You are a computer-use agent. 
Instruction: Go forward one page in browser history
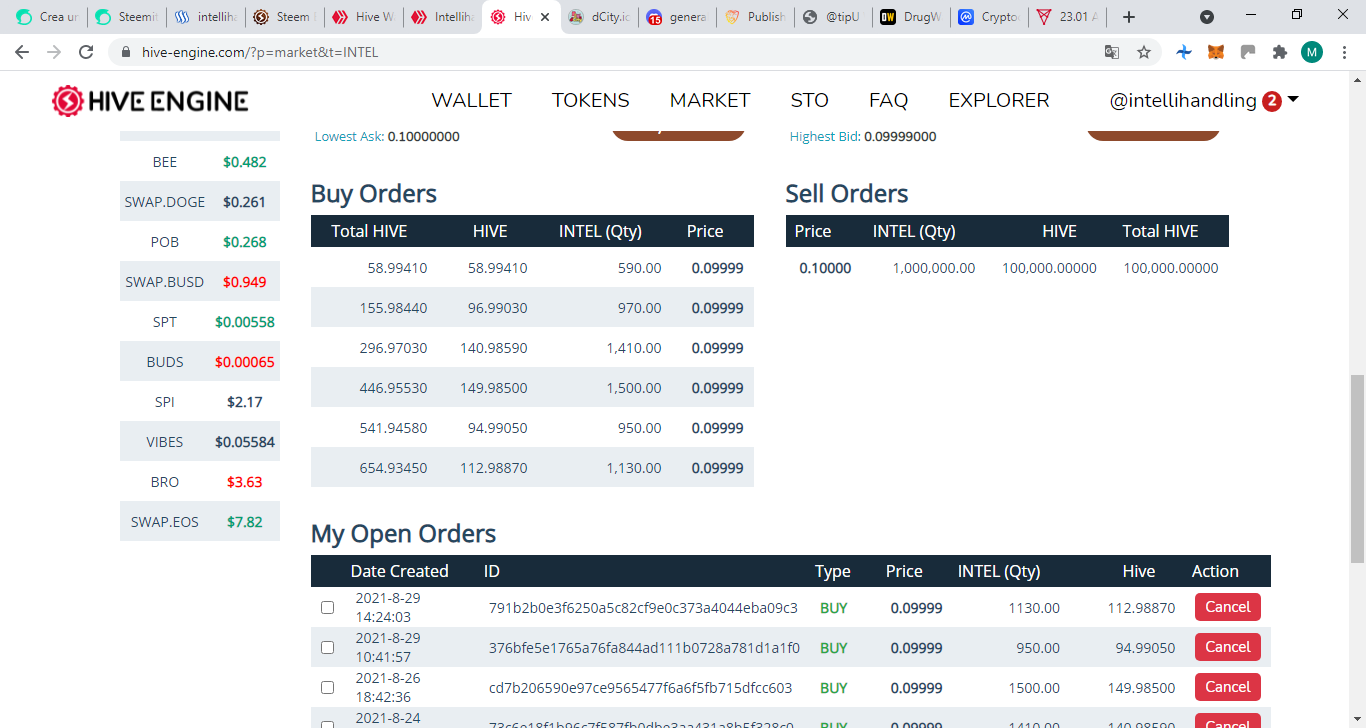click(54, 52)
